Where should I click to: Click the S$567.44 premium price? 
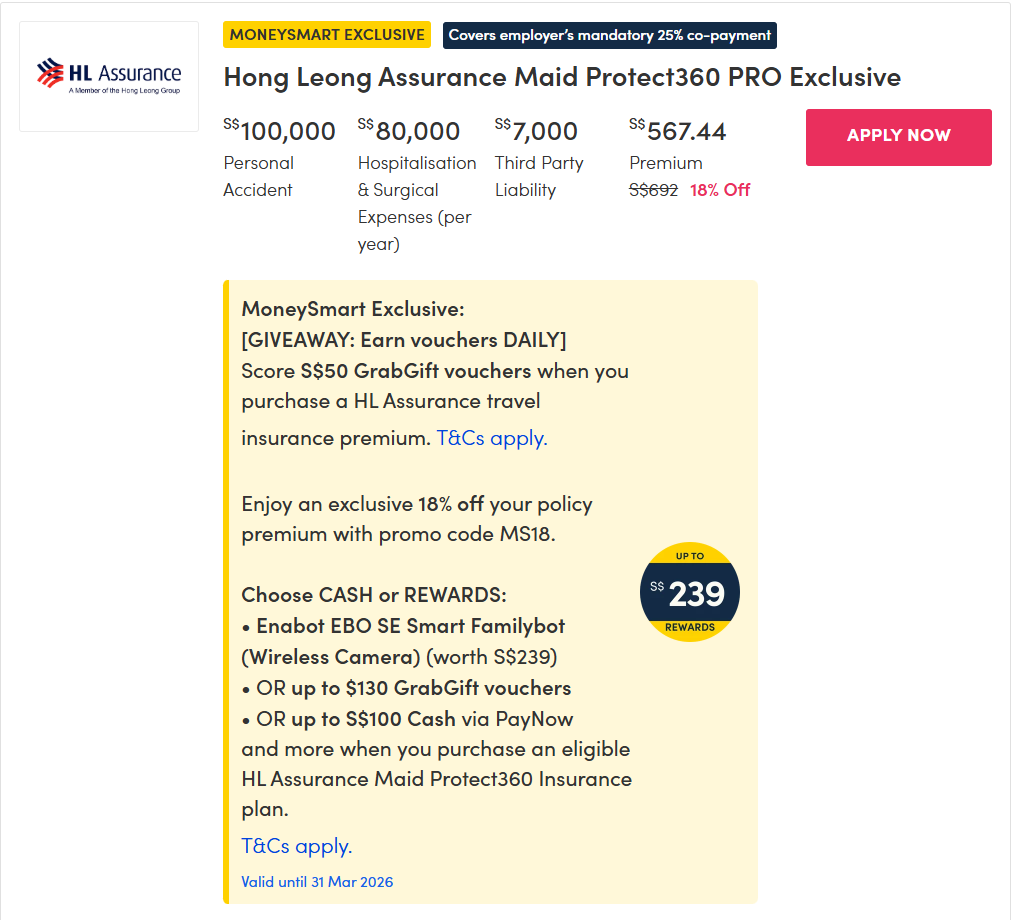click(678, 131)
